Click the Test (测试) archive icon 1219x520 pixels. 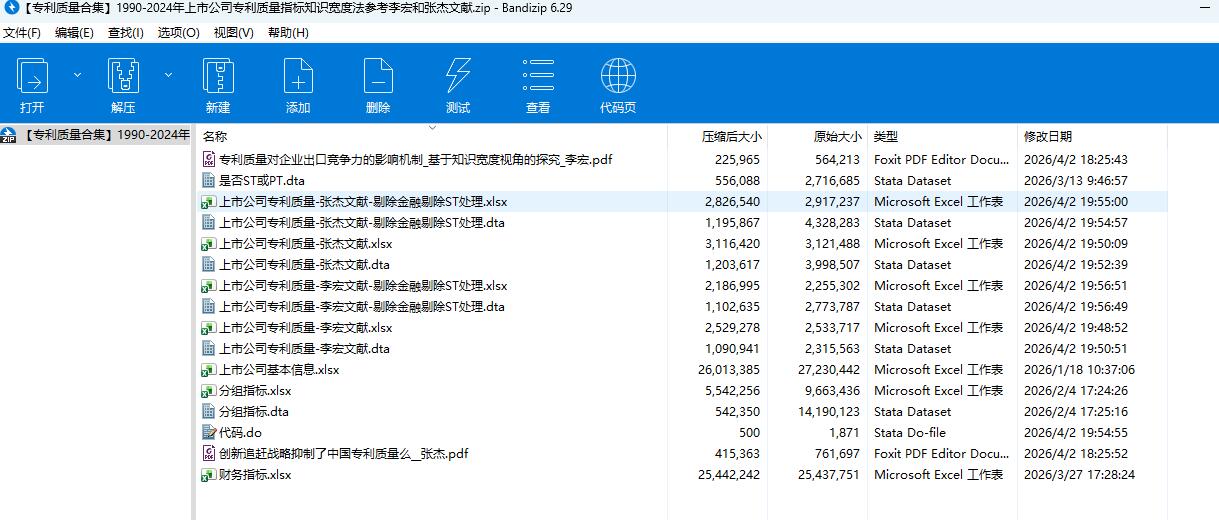pos(458,76)
